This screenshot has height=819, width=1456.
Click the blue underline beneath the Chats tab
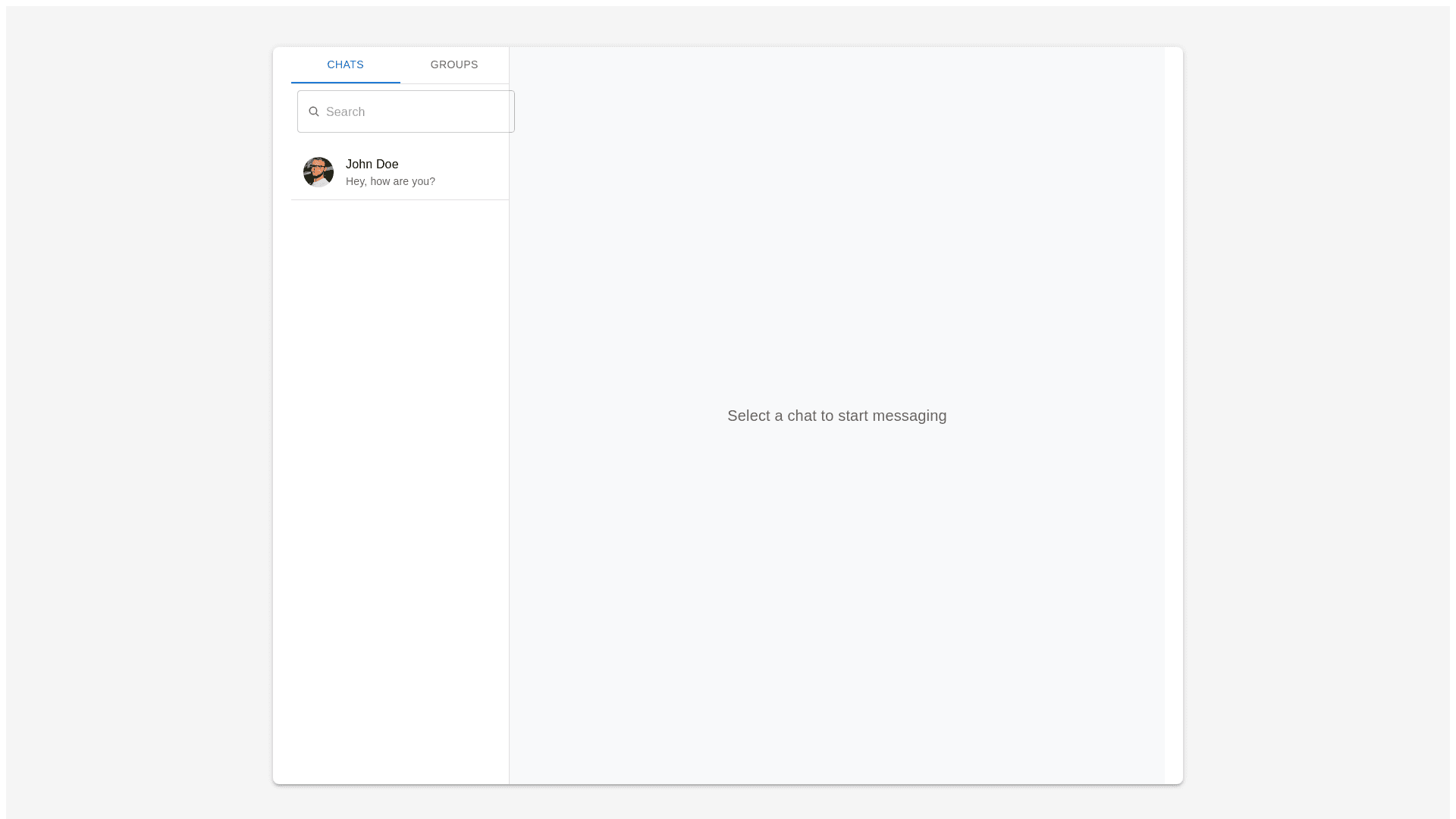pyautogui.click(x=345, y=82)
